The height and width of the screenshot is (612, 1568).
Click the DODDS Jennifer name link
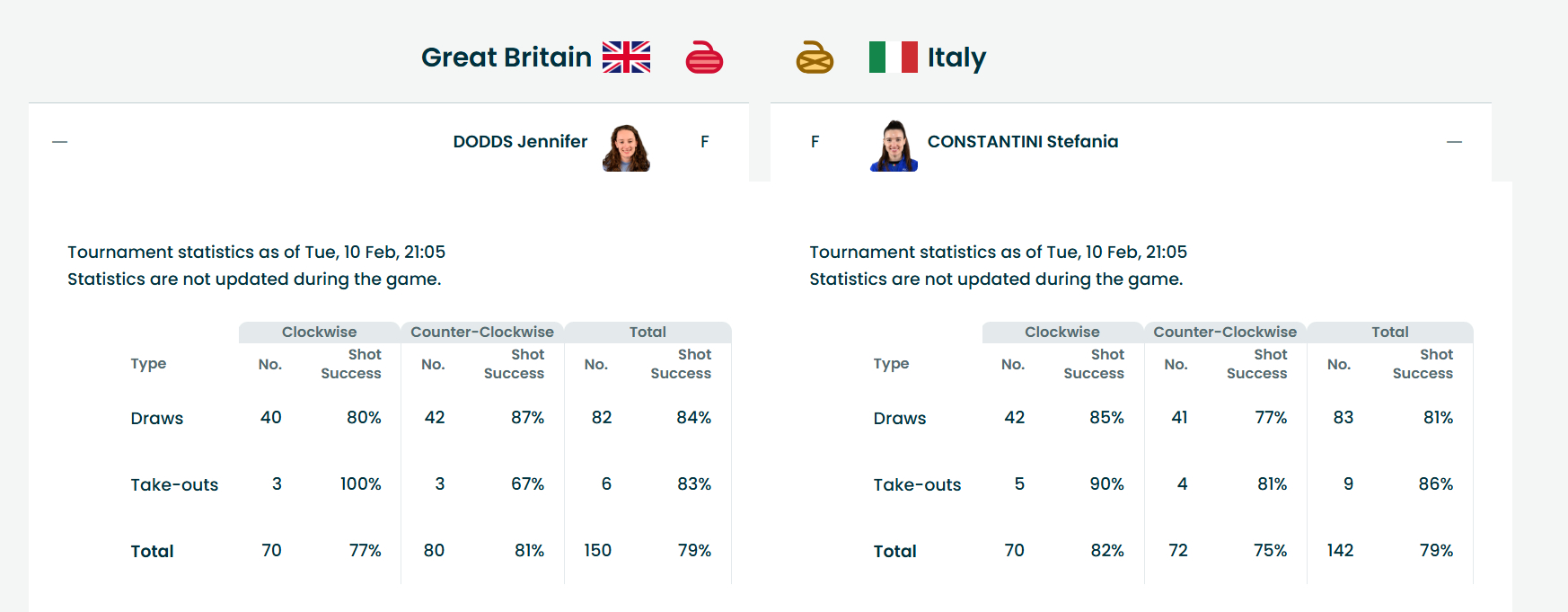pos(520,142)
